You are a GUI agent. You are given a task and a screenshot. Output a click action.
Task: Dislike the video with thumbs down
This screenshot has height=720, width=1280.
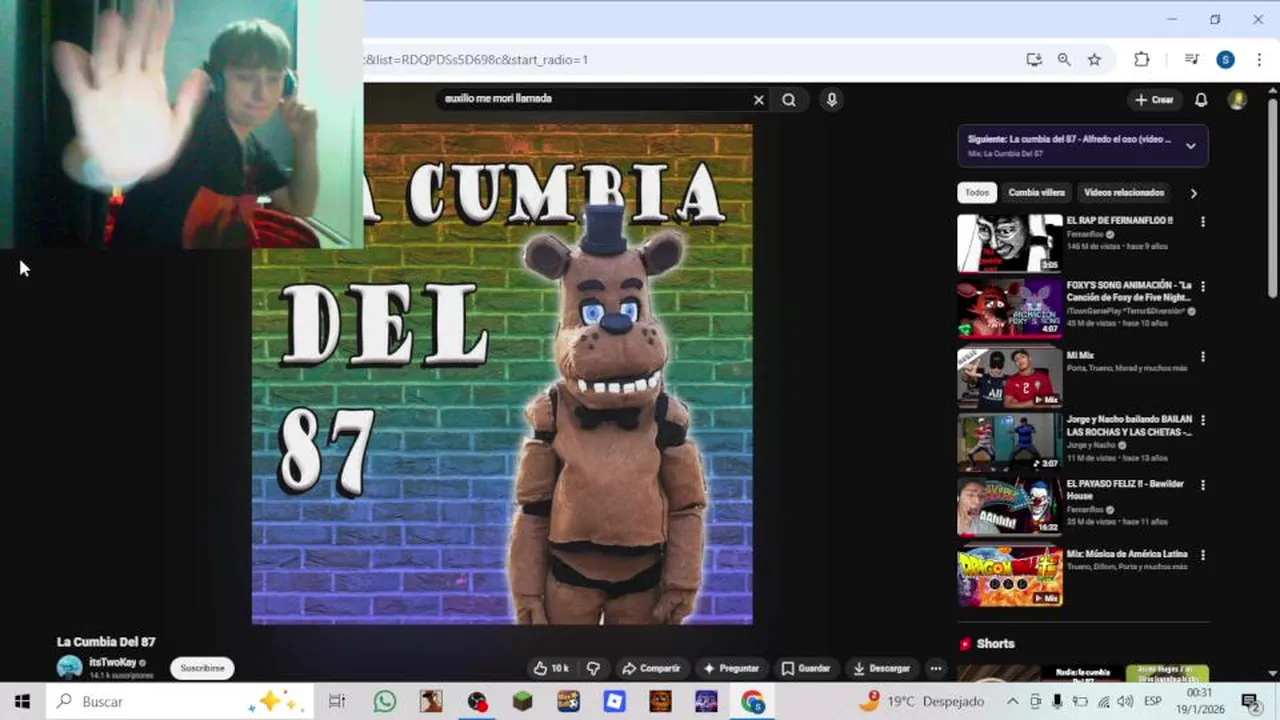point(592,668)
